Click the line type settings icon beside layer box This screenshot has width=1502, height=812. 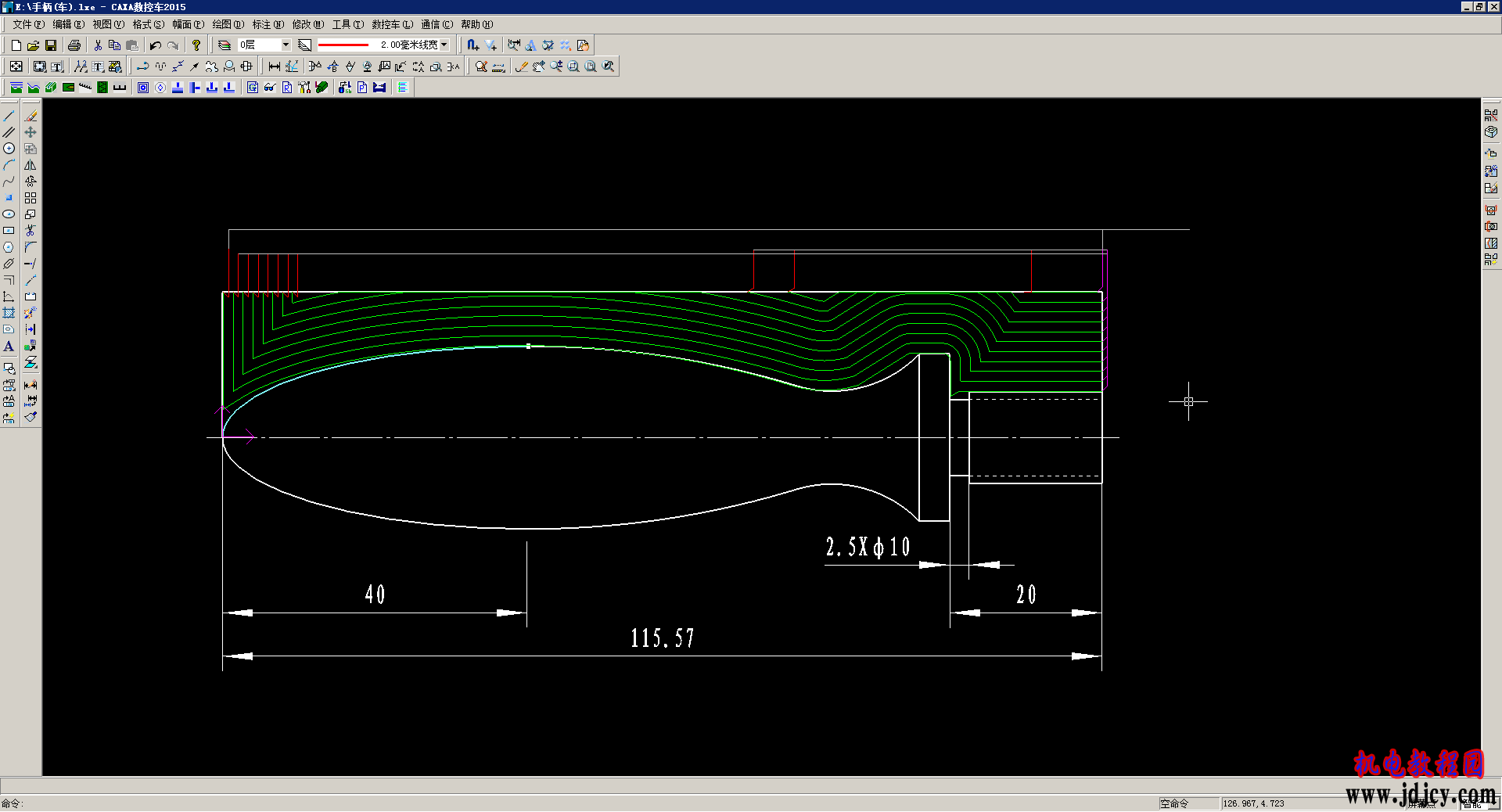304,45
